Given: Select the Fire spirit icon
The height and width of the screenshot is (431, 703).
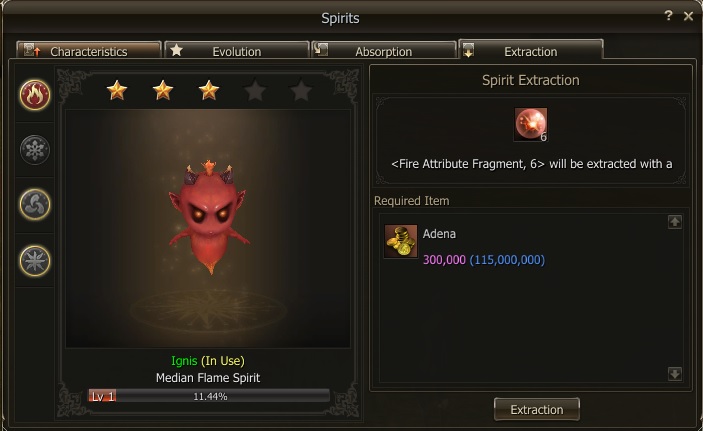Looking at the screenshot, I should click(x=35, y=95).
